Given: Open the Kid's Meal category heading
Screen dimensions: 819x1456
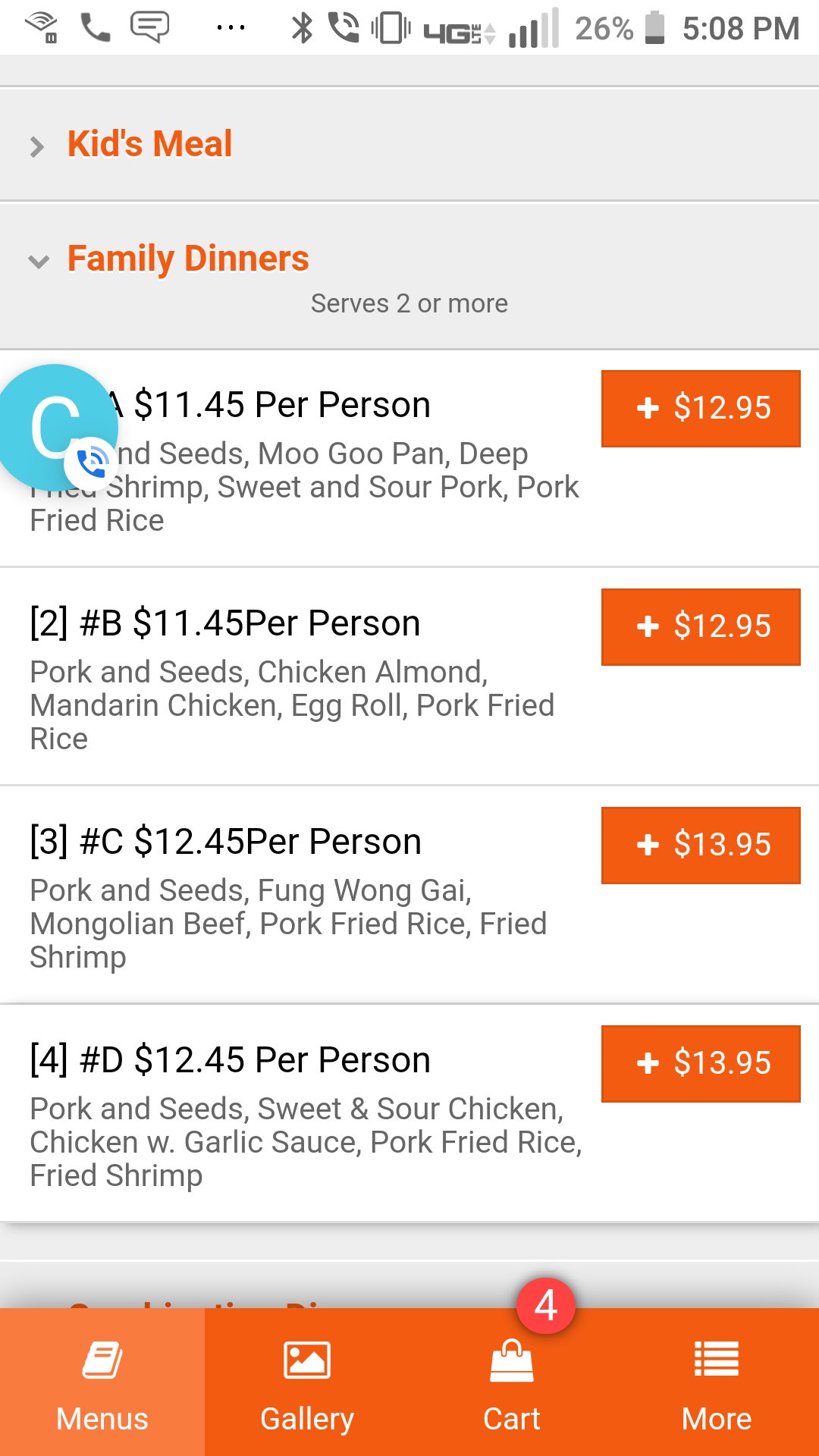Looking at the screenshot, I should click(x=150, y=144).
